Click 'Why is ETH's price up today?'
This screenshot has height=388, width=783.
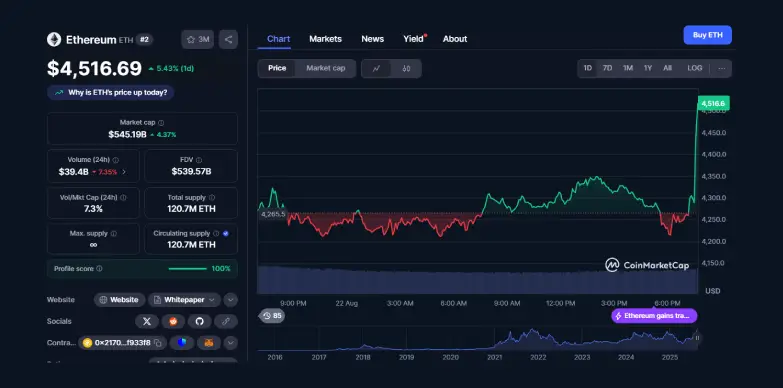[111, 92]
